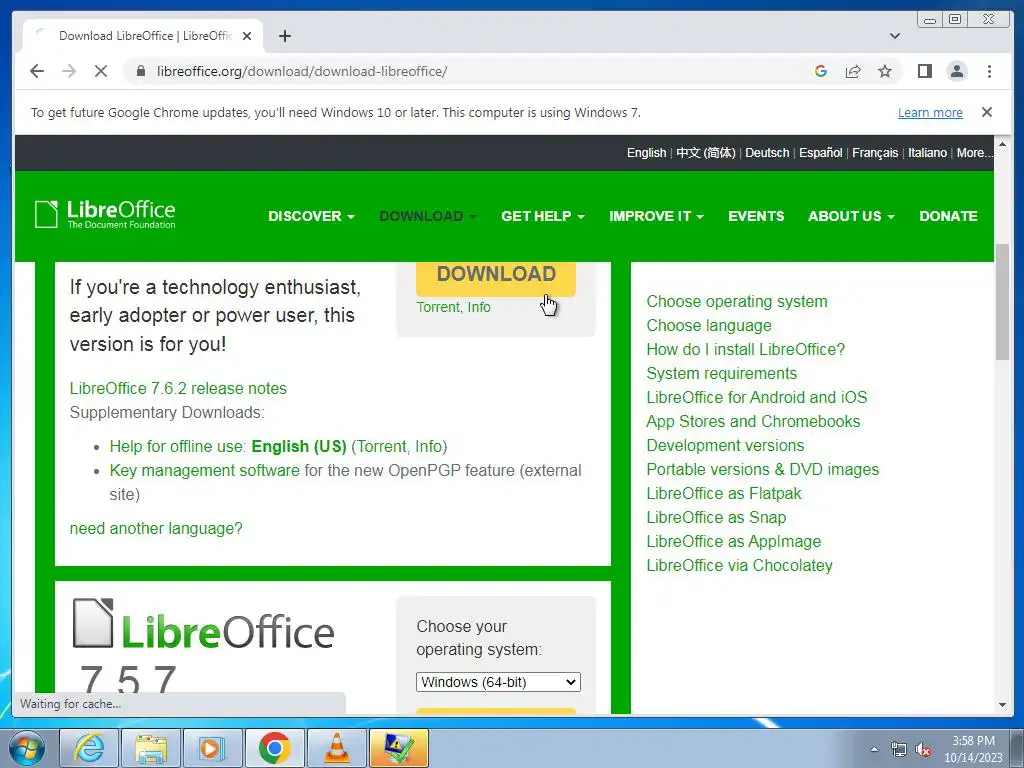Select operating system Windows (64-bit) dropdown

point(498,682)
